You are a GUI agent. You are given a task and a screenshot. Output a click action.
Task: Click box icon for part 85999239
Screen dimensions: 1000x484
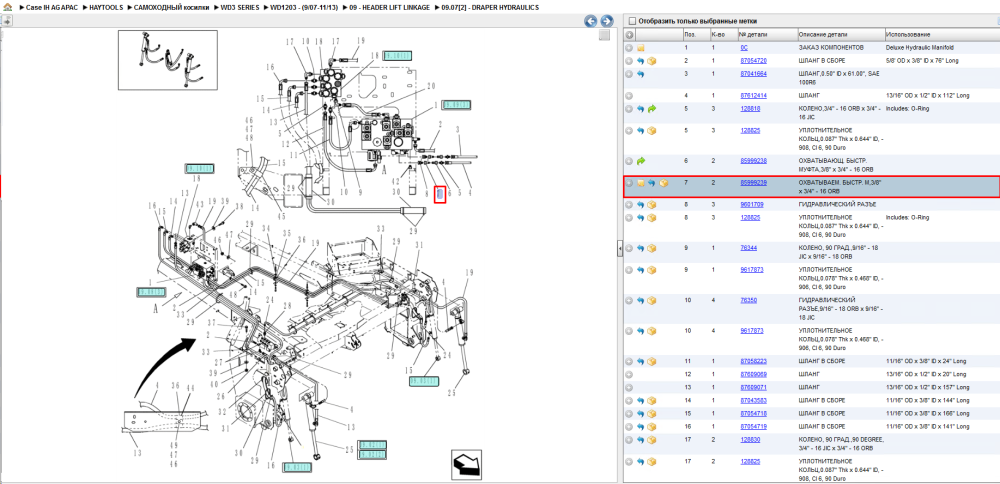tap(663, 183)
